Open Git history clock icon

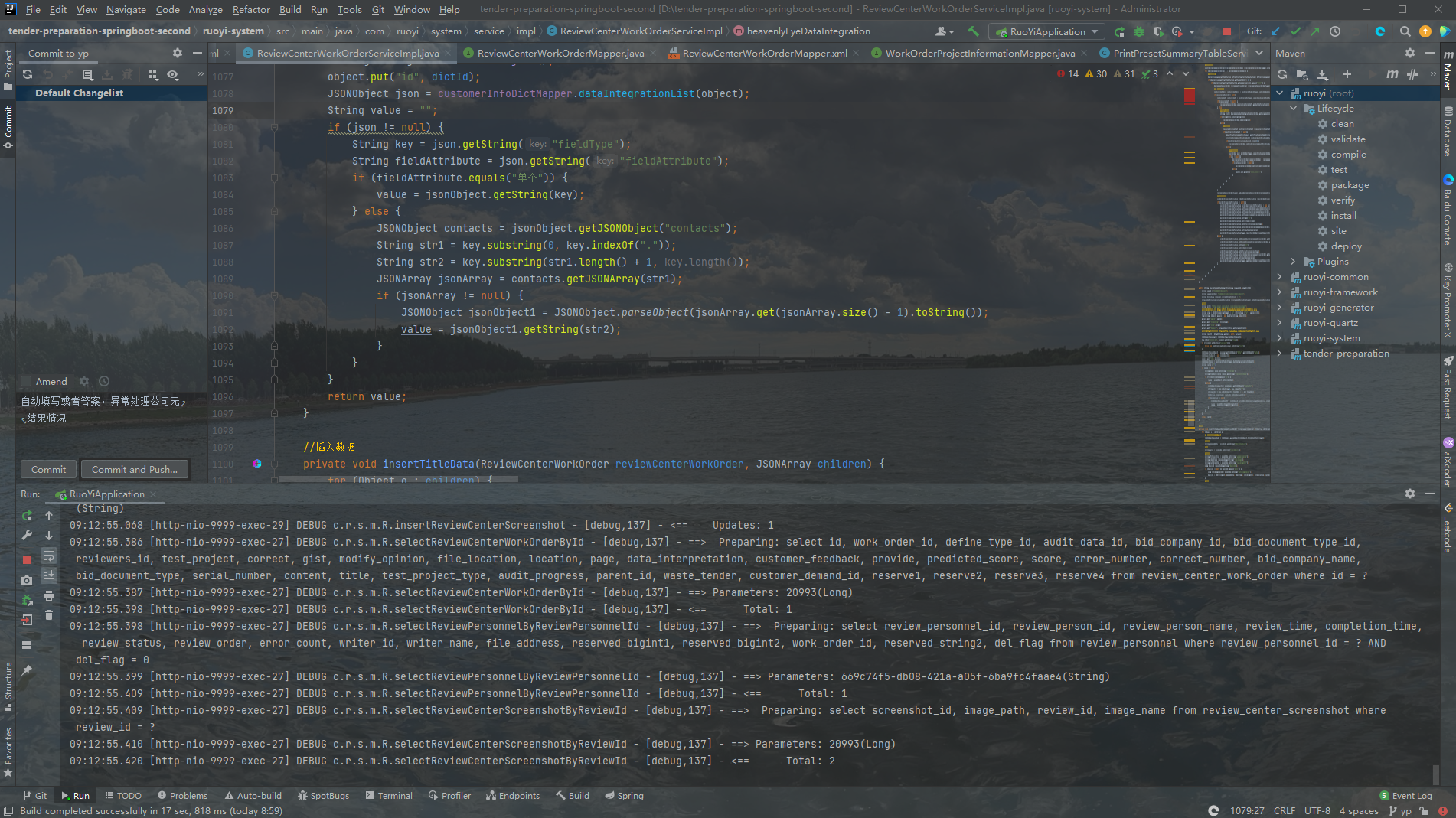pos(1335,31)
